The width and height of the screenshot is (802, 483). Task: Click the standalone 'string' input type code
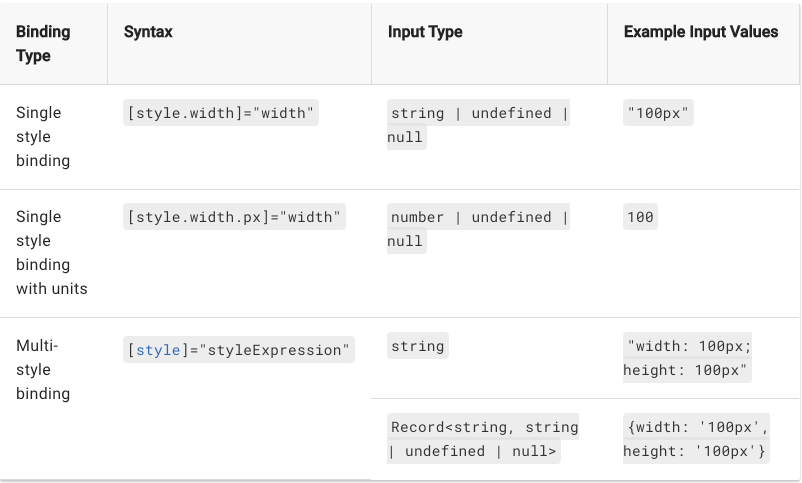417,346
